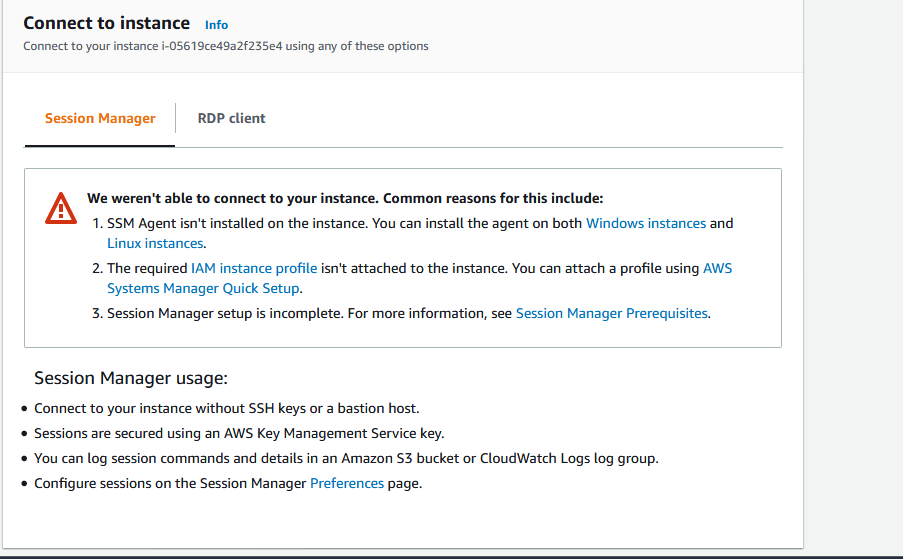Open the Info link beside the heading
Image resolution: width=903 pixels, height=559 pixels.
click(216, 24)
